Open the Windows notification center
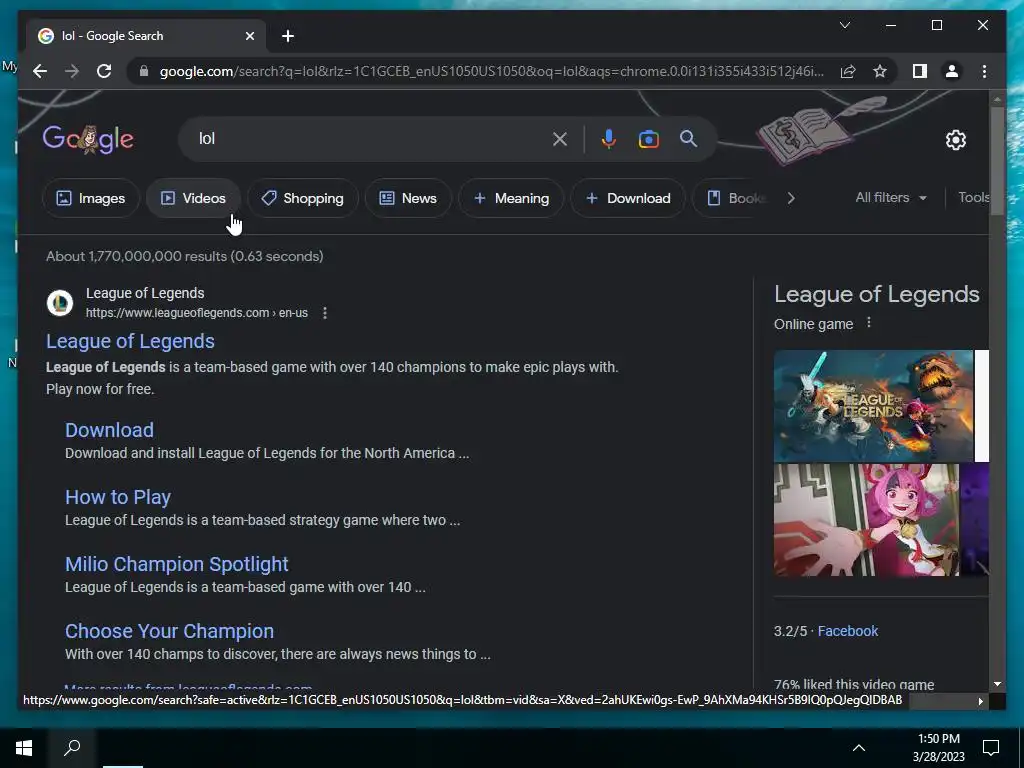The image size is (1024, 768). pos(991,748)
